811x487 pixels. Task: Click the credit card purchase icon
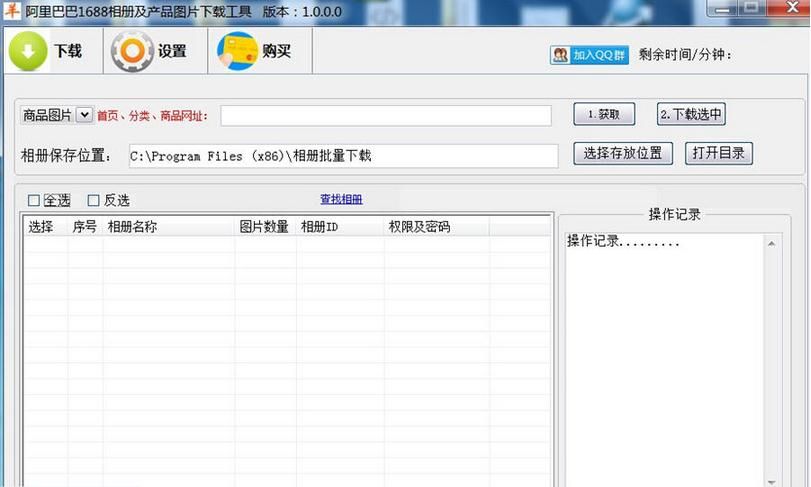(237, 51)
